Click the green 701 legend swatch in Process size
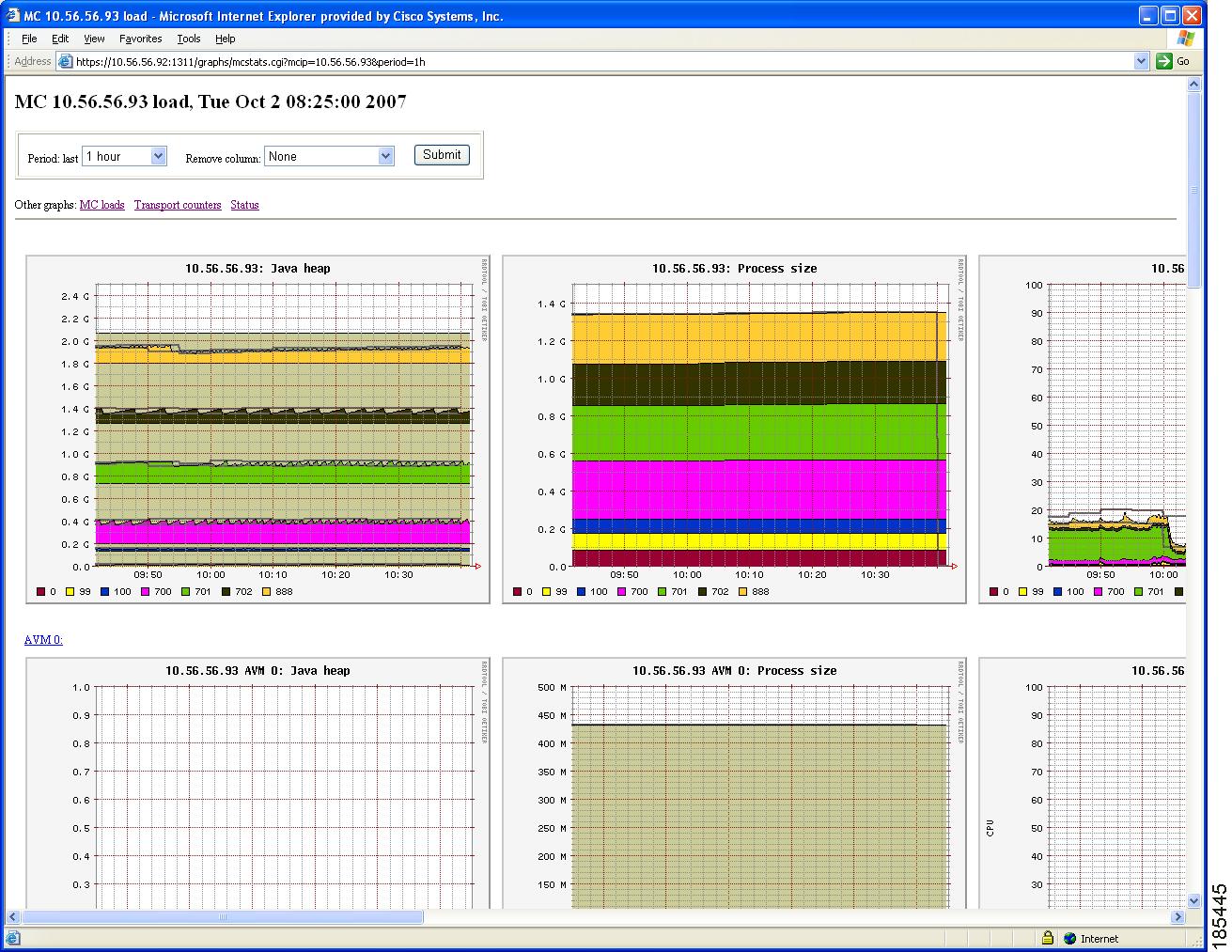 [x=663, y=592]
